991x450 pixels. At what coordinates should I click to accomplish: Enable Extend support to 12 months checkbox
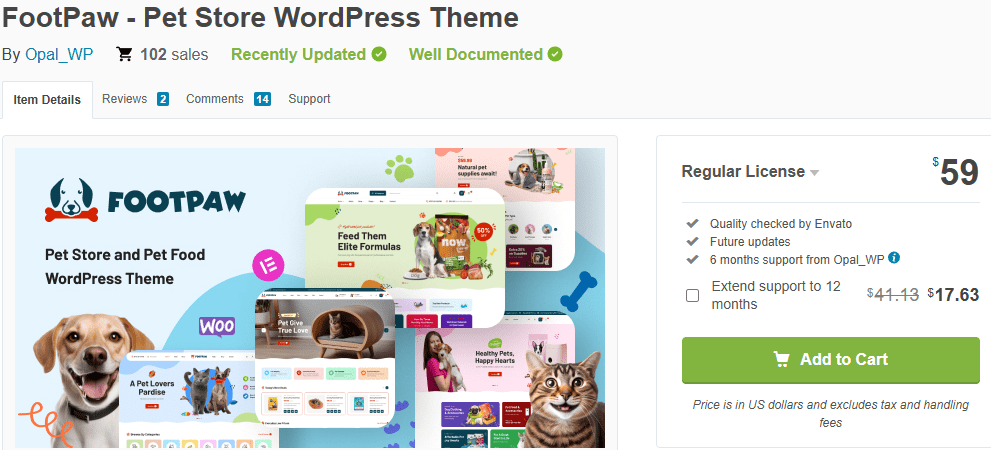click(693, 295)
